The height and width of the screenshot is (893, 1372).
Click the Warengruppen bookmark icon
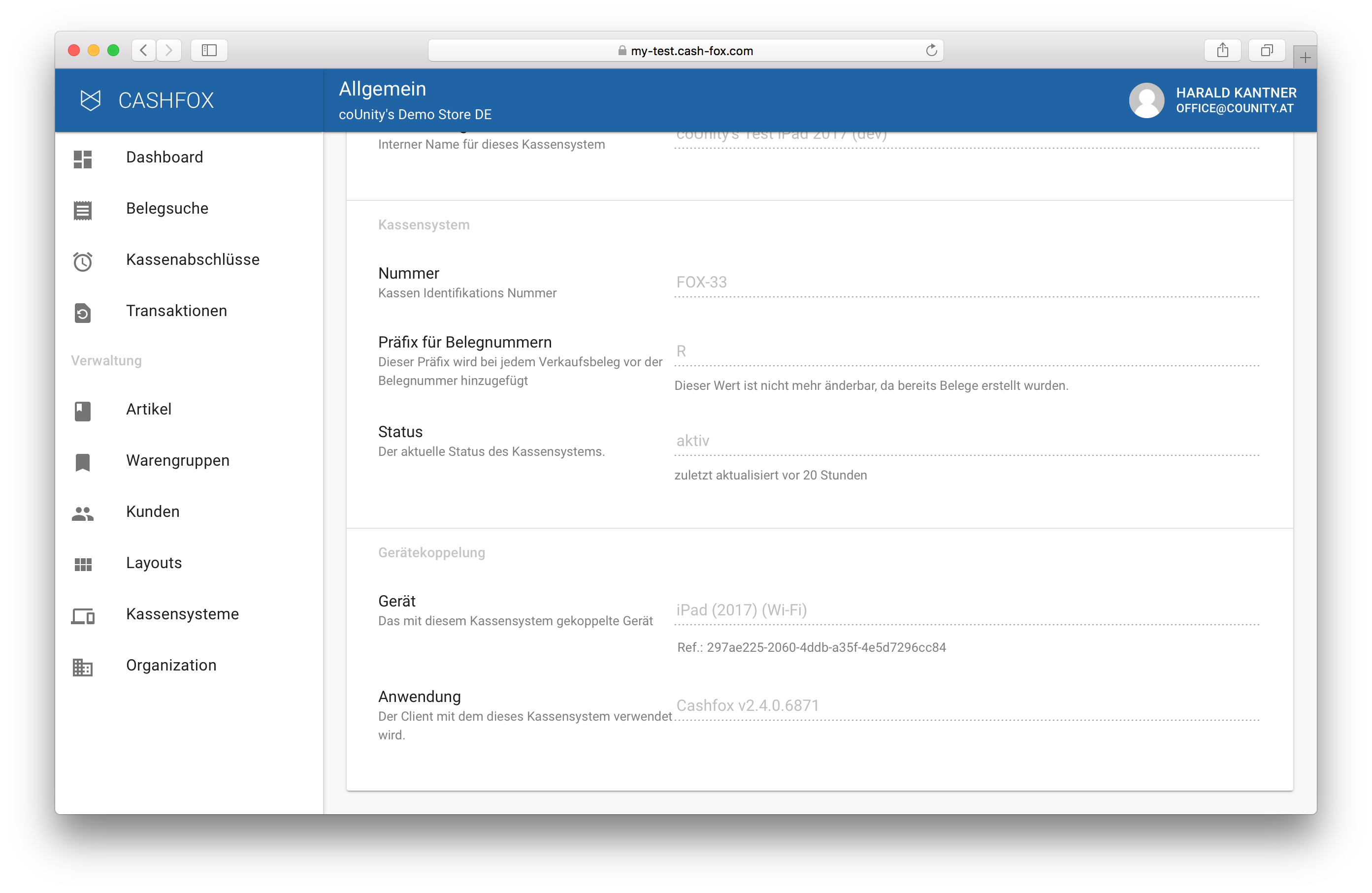tap(82, 462)
